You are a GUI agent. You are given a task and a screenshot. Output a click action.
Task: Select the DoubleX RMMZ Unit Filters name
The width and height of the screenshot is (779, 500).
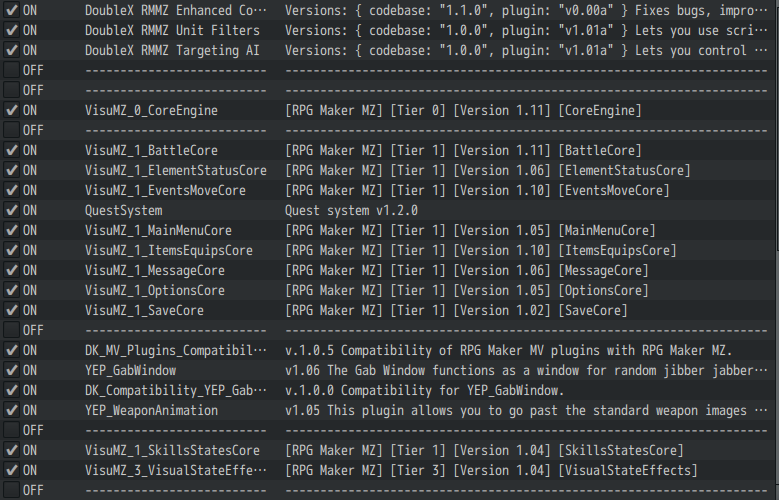click(172, 30)
